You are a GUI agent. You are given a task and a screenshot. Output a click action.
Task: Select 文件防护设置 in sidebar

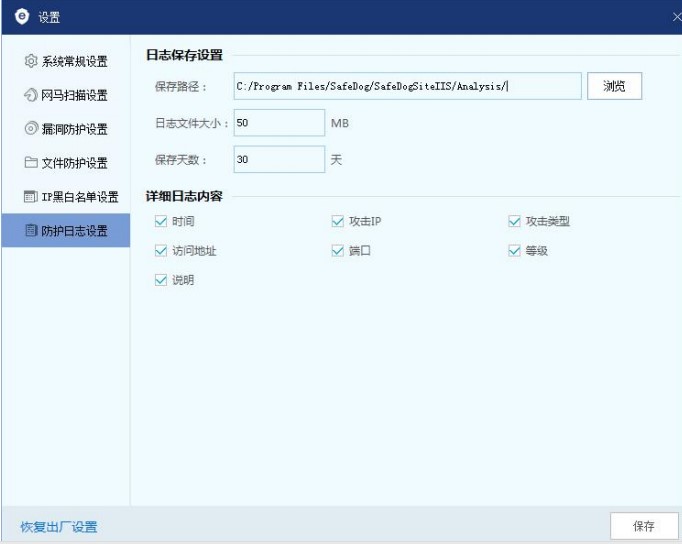click(66, 163)
